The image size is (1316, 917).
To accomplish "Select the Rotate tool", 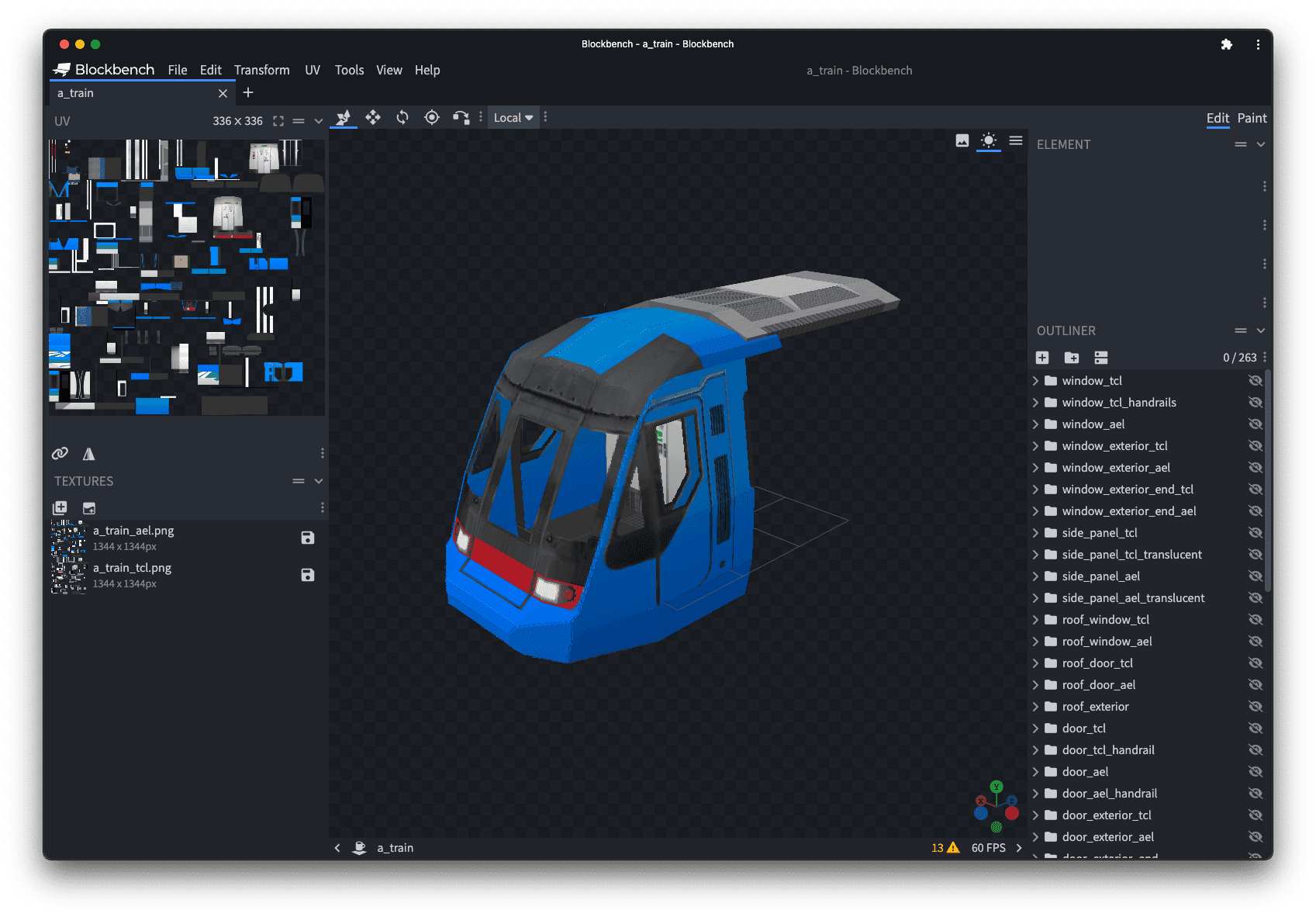I will coord(402,117).
